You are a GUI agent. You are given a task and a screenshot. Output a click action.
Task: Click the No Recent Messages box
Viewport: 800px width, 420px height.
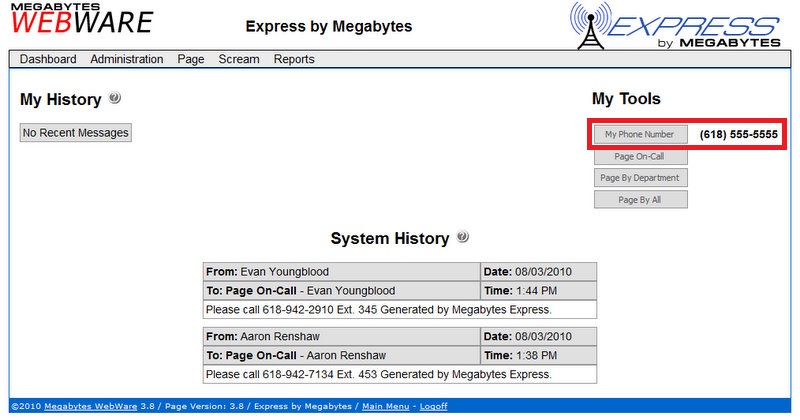point(76,132)
